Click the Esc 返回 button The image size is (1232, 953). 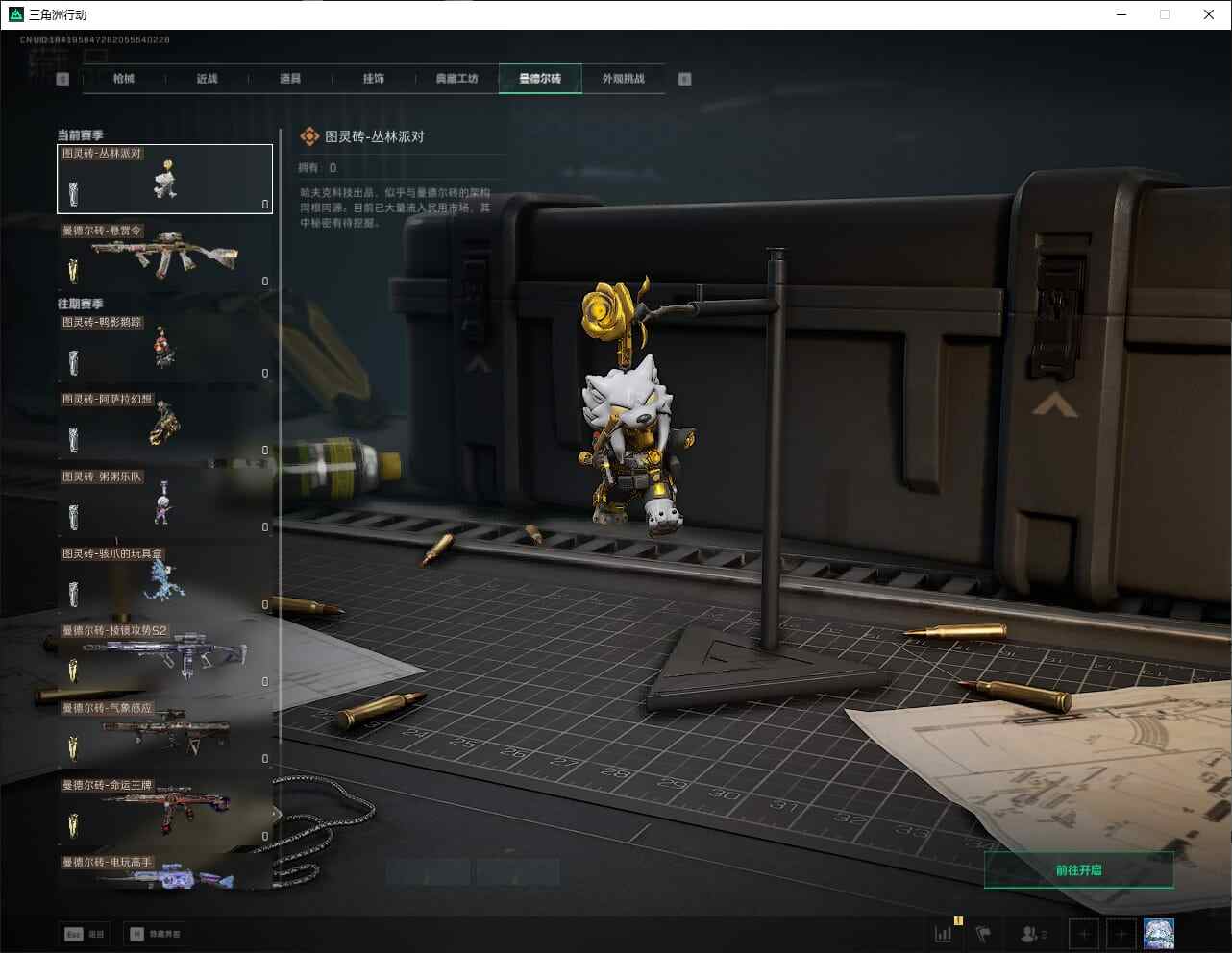click(x=85, y=934)
